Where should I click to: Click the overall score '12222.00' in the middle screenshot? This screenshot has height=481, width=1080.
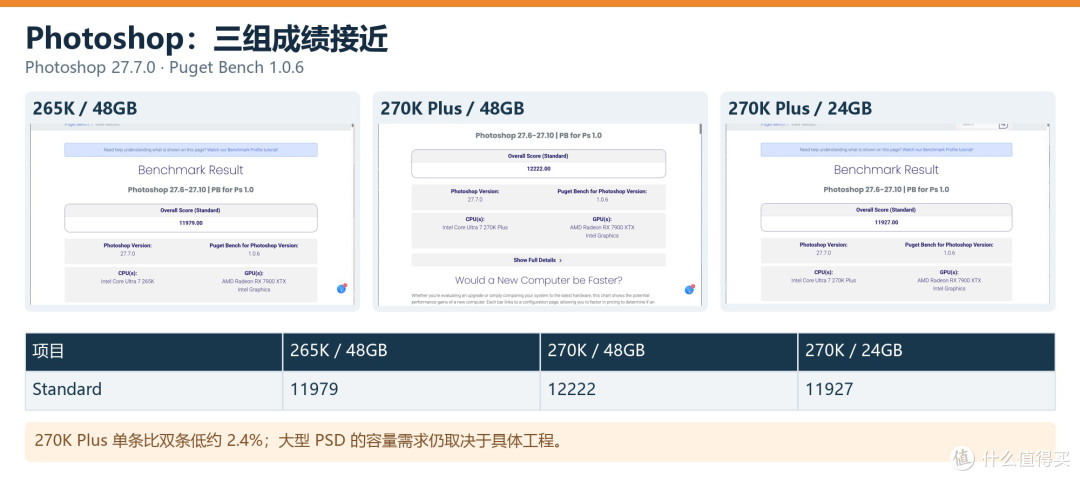[539, 168]
